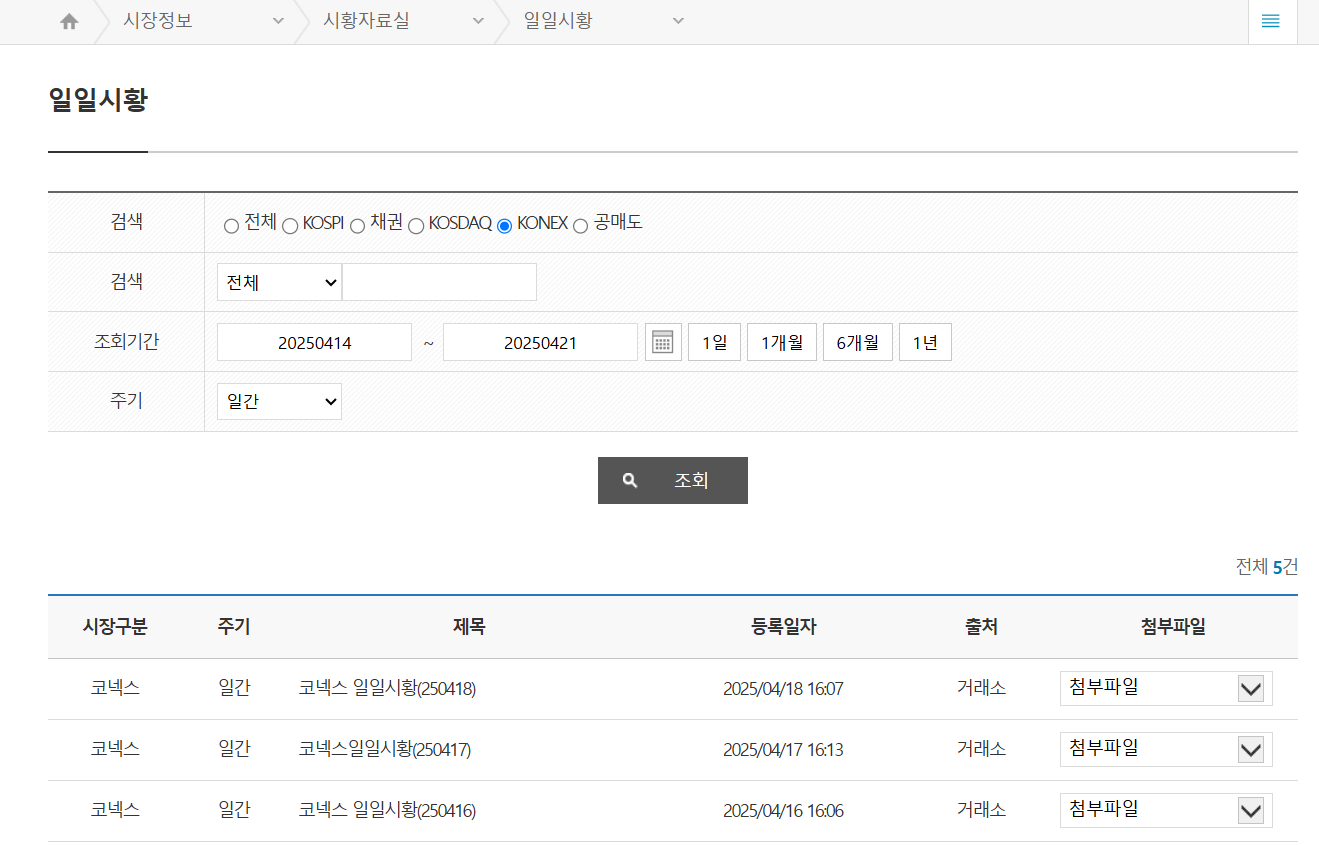This screenshot has height=845, width=1319.
Task: Click the 6개월 period button
Action: (x=857, y=341)
